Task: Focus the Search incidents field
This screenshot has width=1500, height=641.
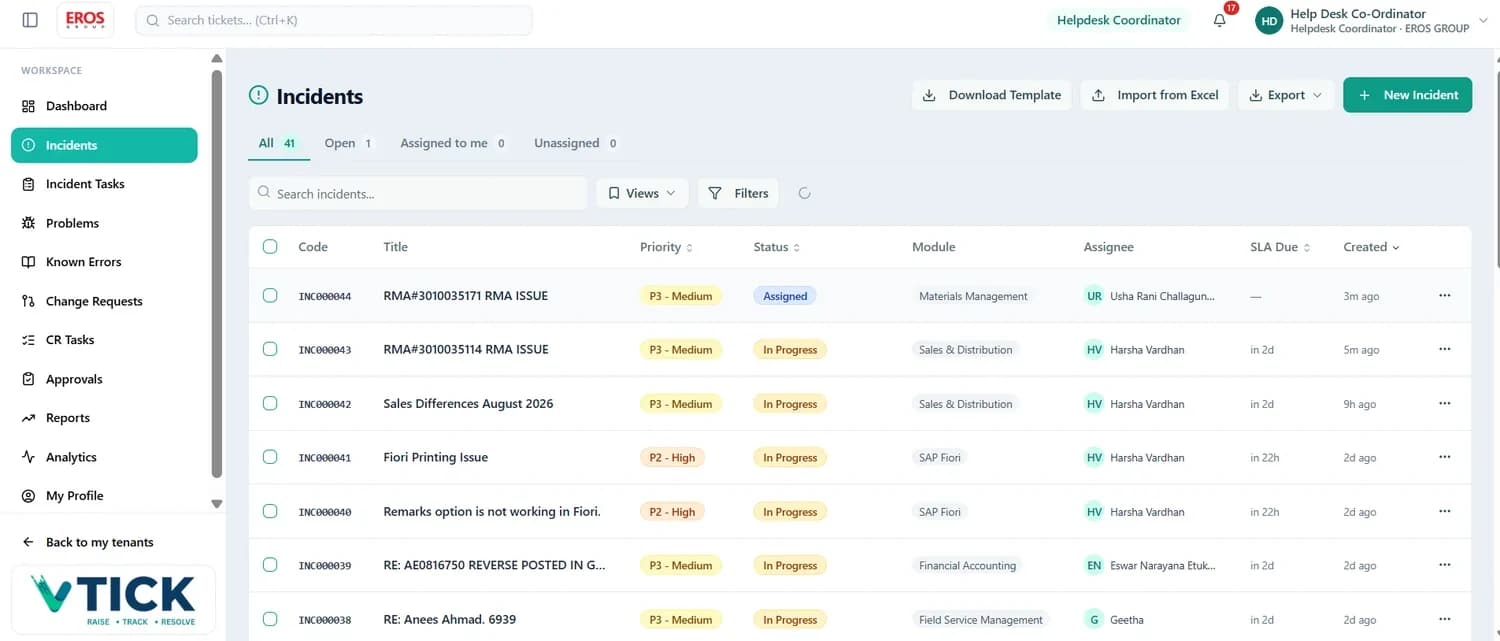Action: point(418,193)
